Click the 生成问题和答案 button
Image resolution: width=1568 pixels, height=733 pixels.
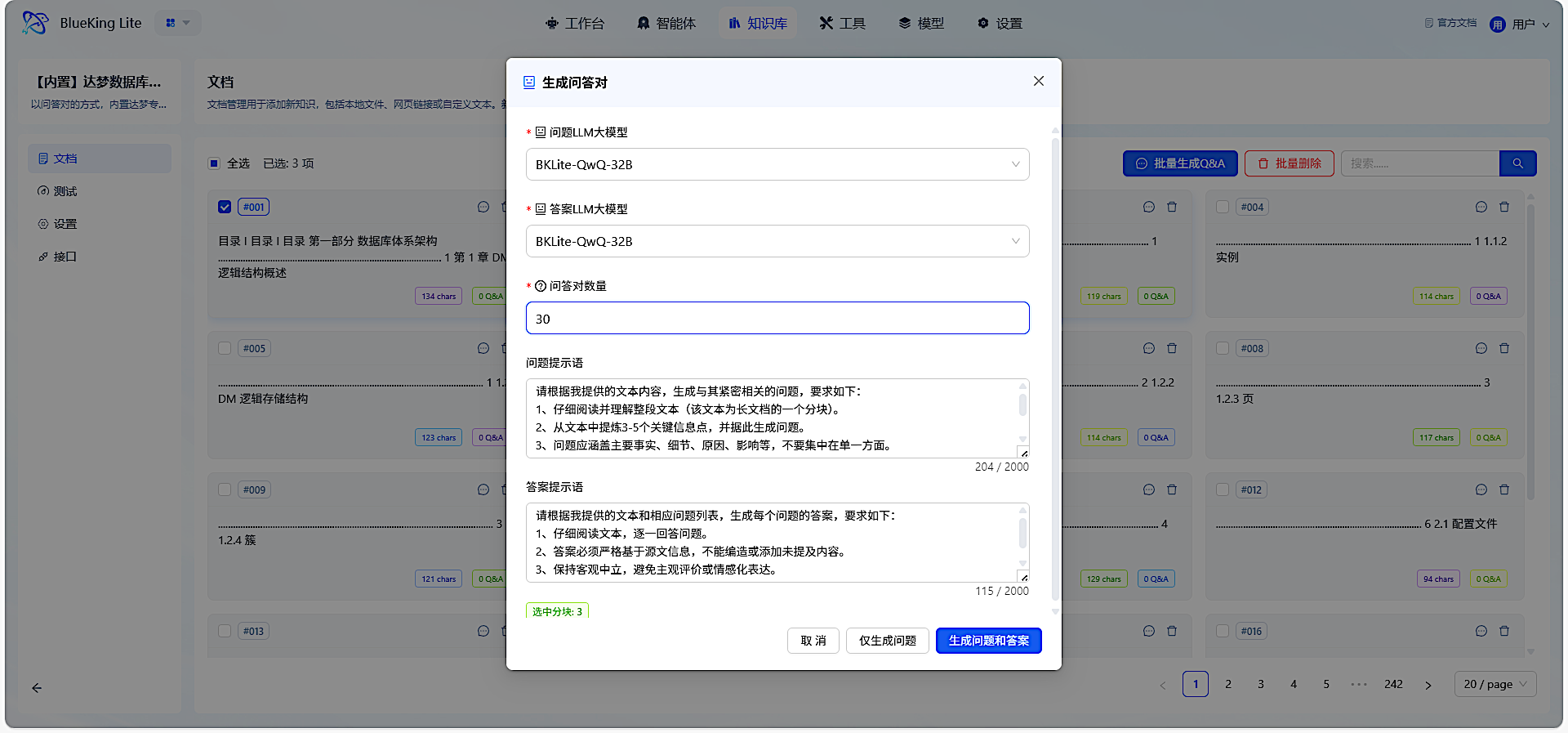(988, 641)
